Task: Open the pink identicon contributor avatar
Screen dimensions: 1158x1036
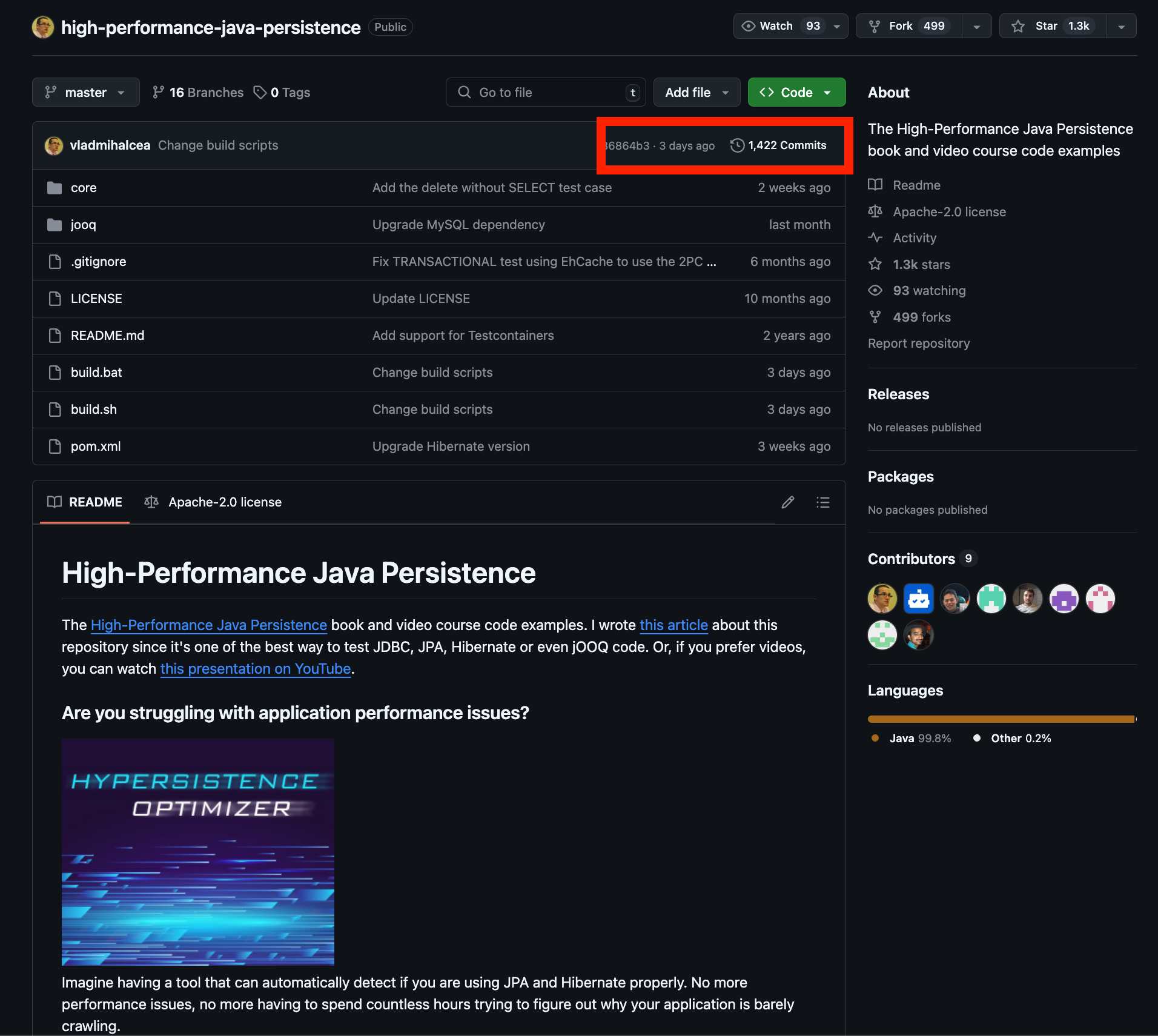Action: pos(1100,599)
